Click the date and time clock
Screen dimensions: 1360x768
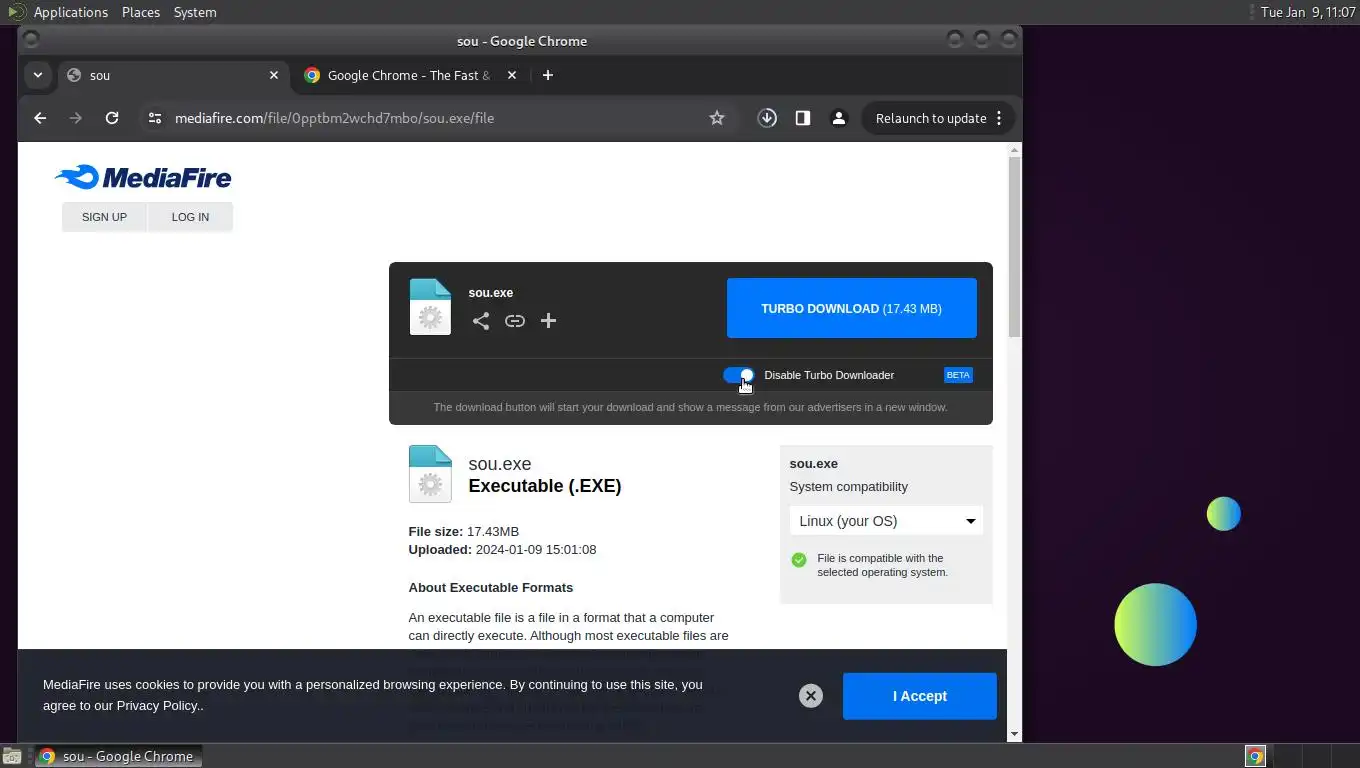coord(1308,12)
